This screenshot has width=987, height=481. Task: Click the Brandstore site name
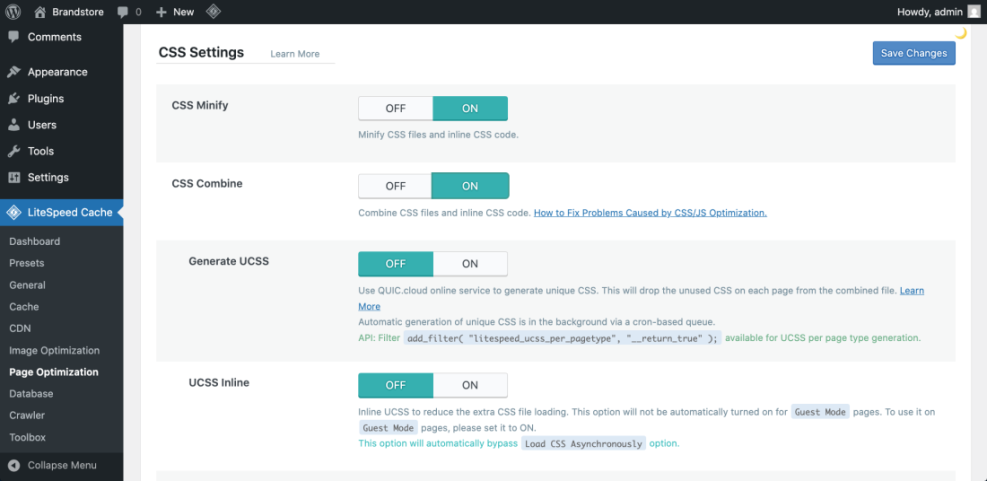(x=78, y=12)
